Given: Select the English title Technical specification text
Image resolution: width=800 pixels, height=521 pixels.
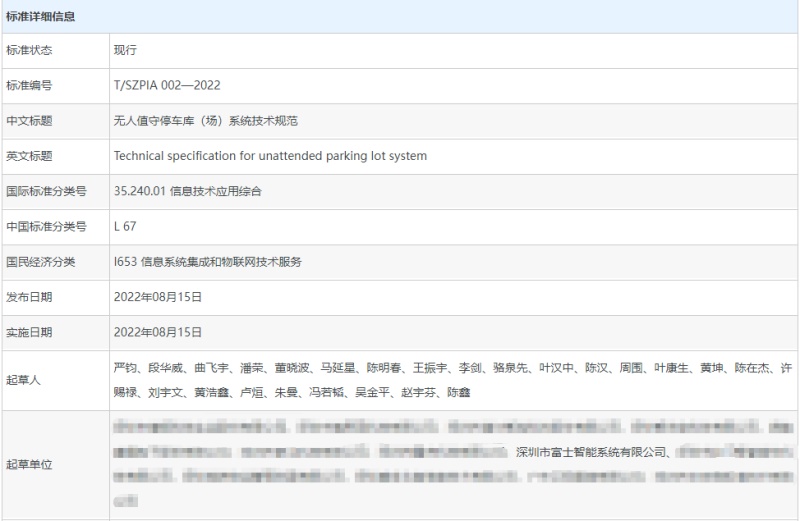Looking at the screenshot, I should (270, 156).
